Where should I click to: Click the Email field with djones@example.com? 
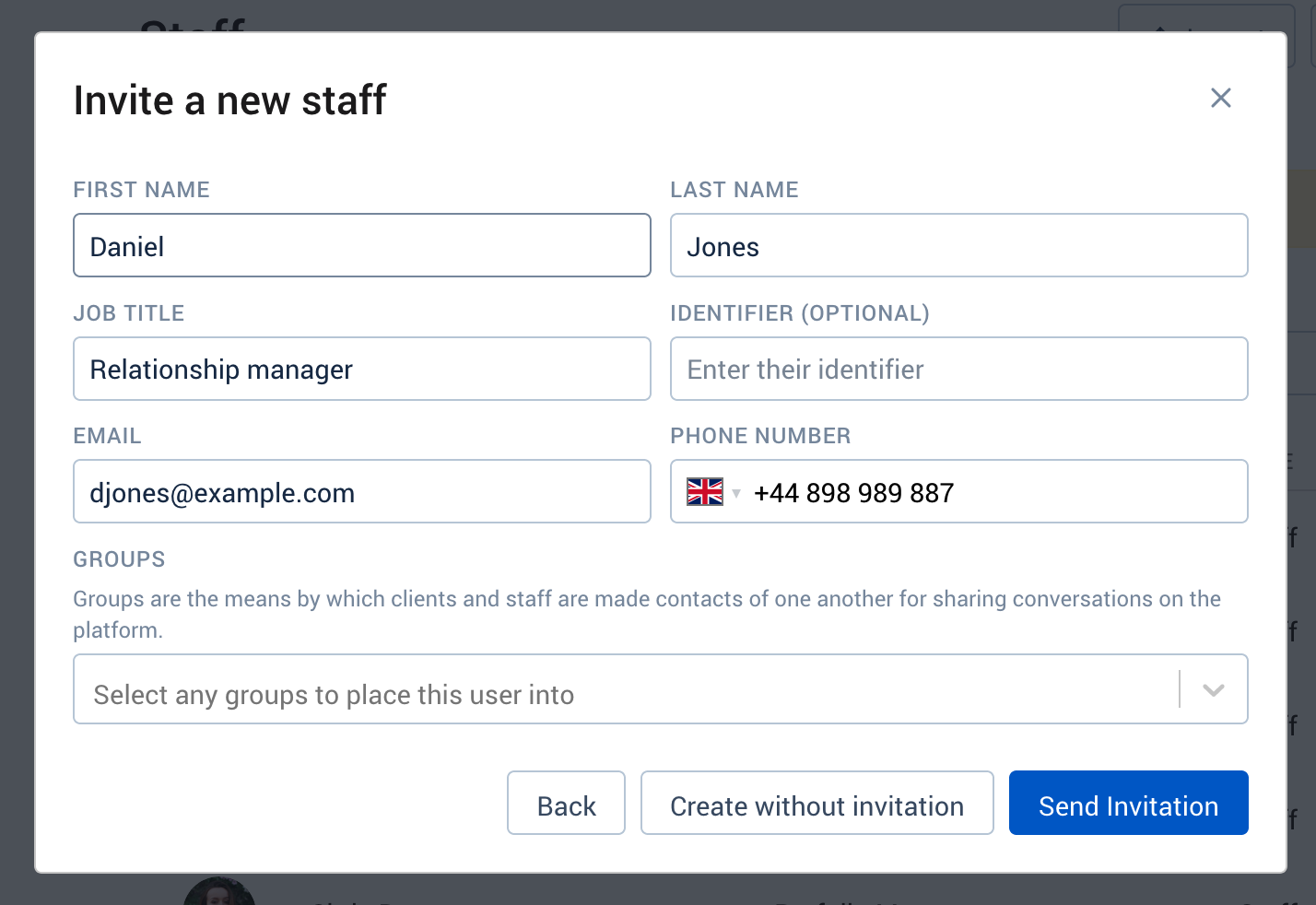(362, 491)
